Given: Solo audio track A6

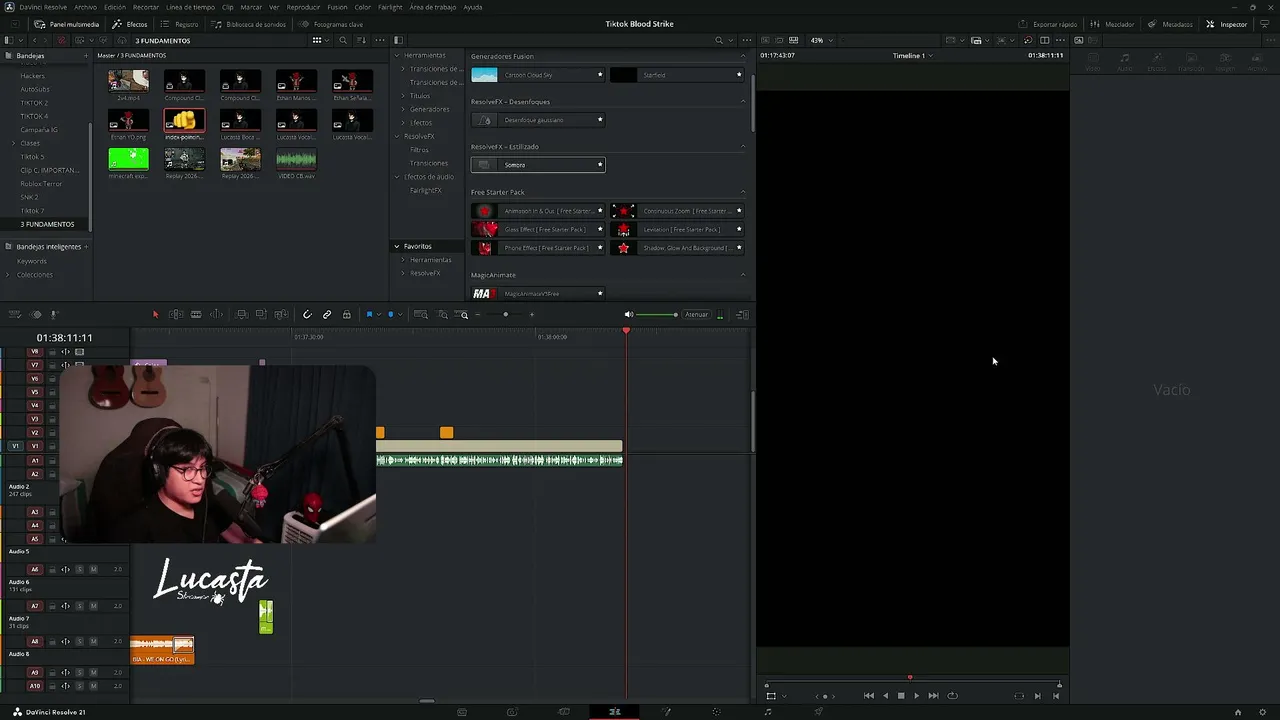Looking at the screenshot, I should click(x=80, y=570).
